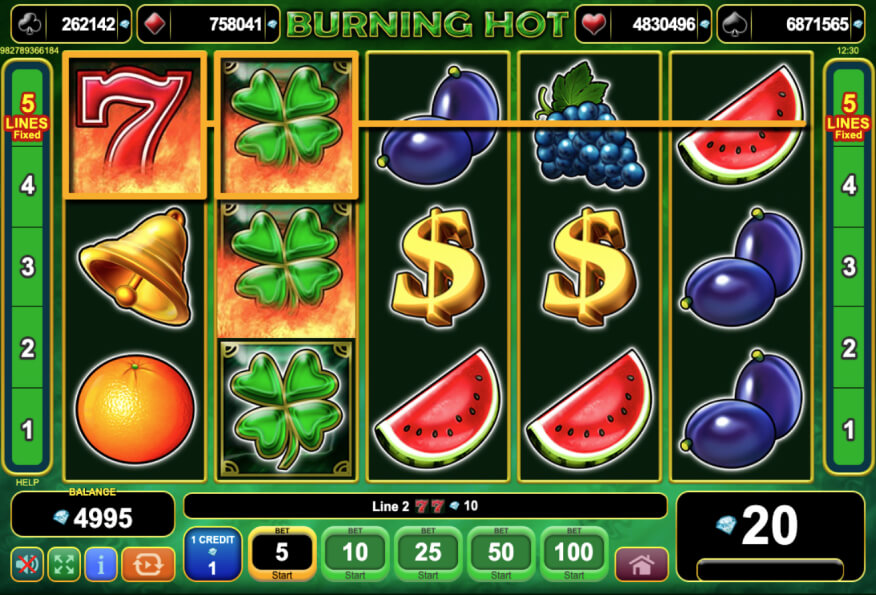Spin using the bet 100 button
This screenshot has height=595, width=876.
pyautogui.click(x=574, y=554)
